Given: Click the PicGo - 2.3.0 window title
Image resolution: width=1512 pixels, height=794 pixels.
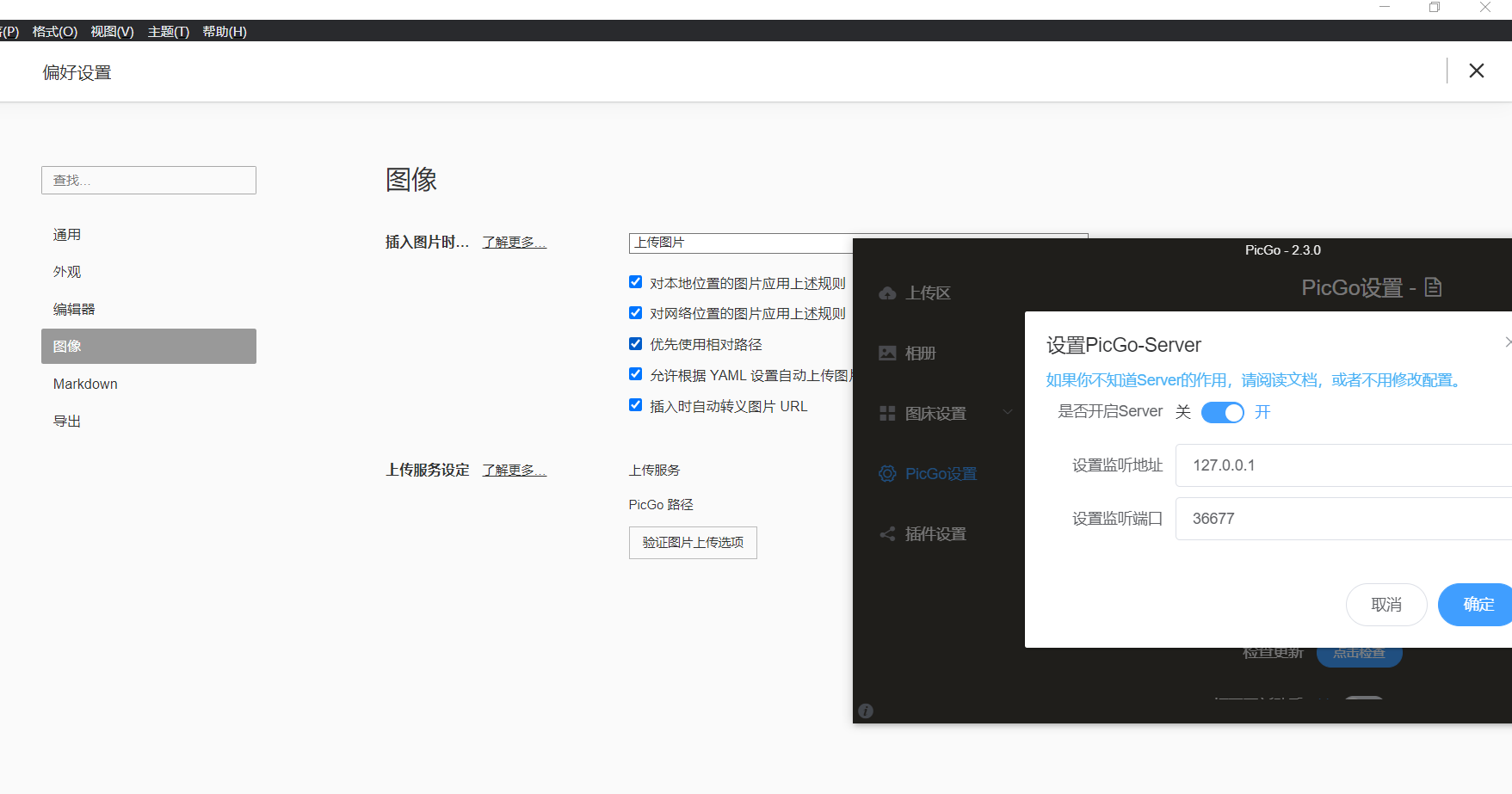Looking at the screenshot, I should coord(1282,250).
